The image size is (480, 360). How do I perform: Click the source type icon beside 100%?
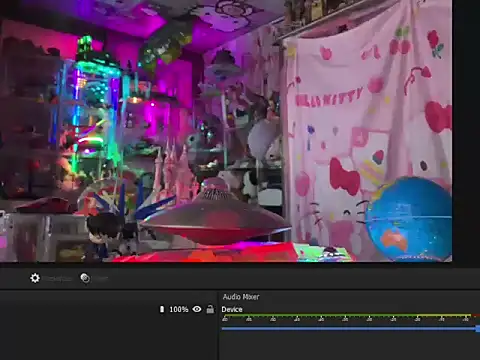(162, 309)
